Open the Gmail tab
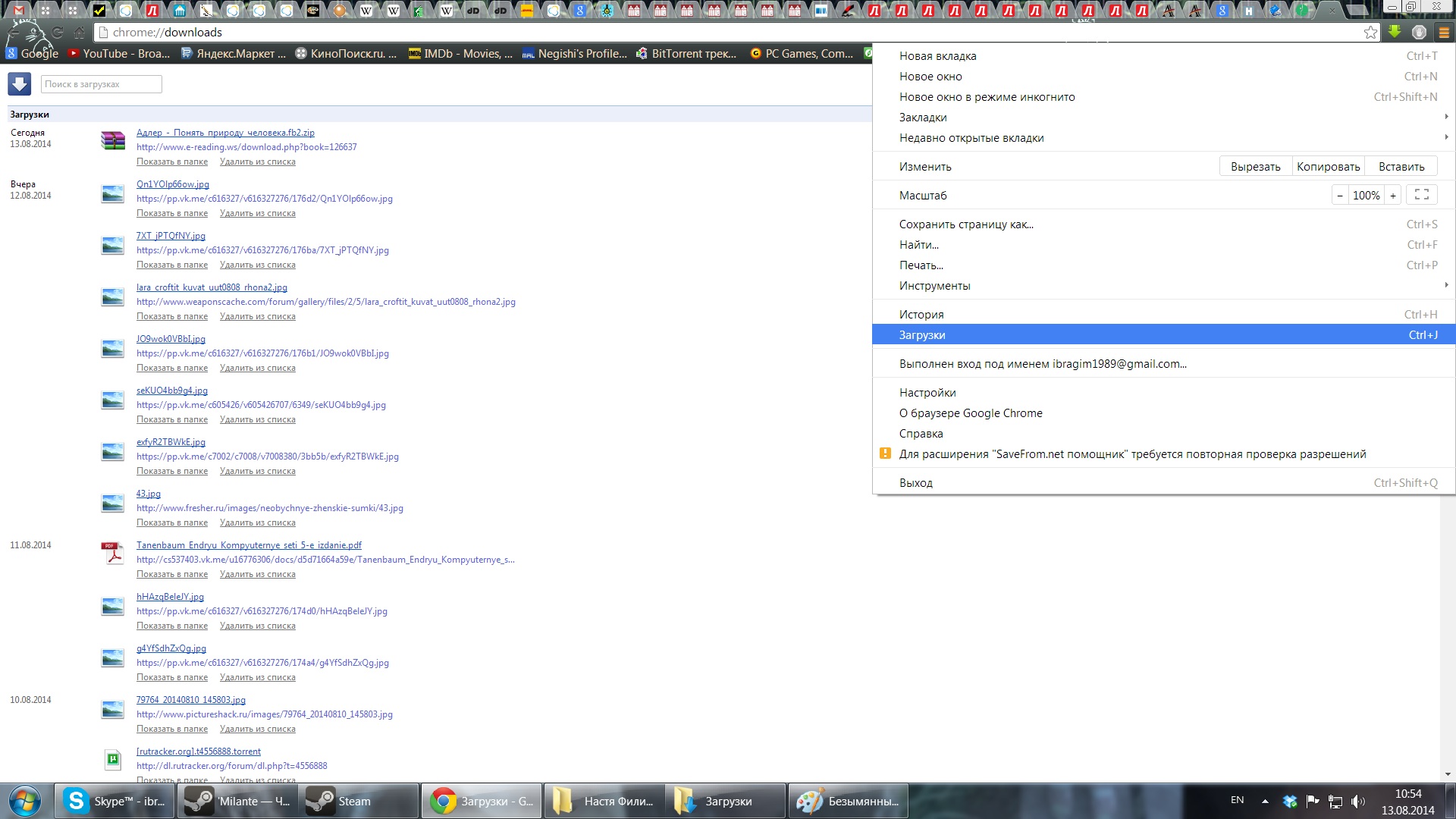 click(19, 11)
